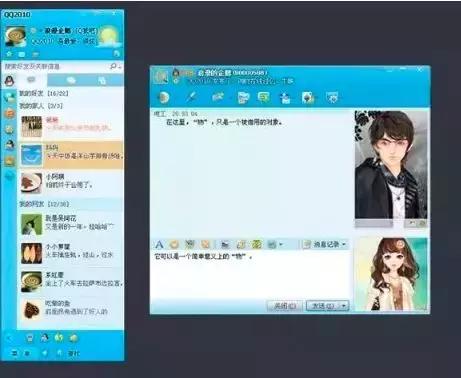Viewport: 461px width, 378px height.
Task: Click the sixth yellow icon in left sidebar
Action: tap(10, 161)
